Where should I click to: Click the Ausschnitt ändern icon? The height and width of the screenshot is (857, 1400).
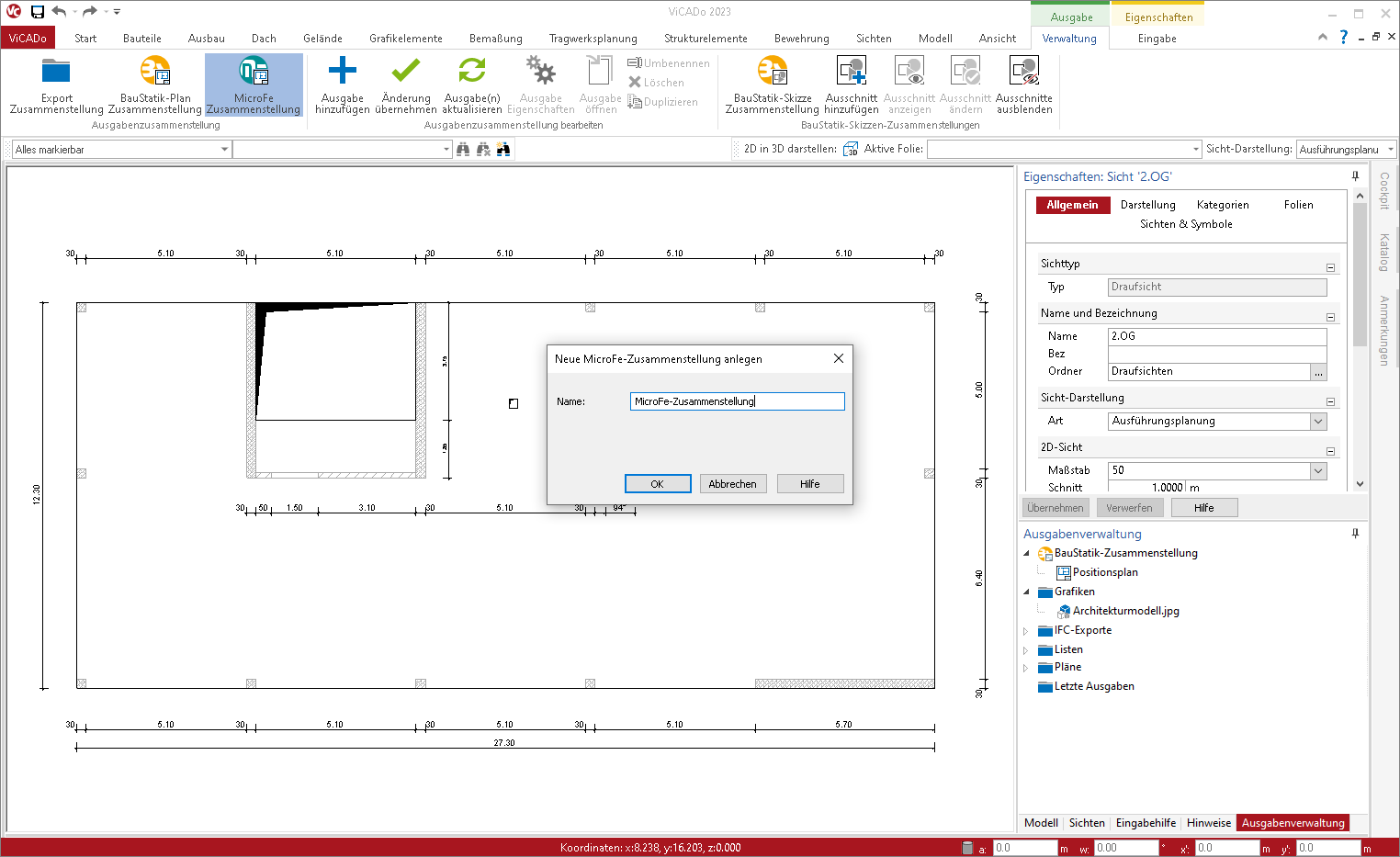965,71
